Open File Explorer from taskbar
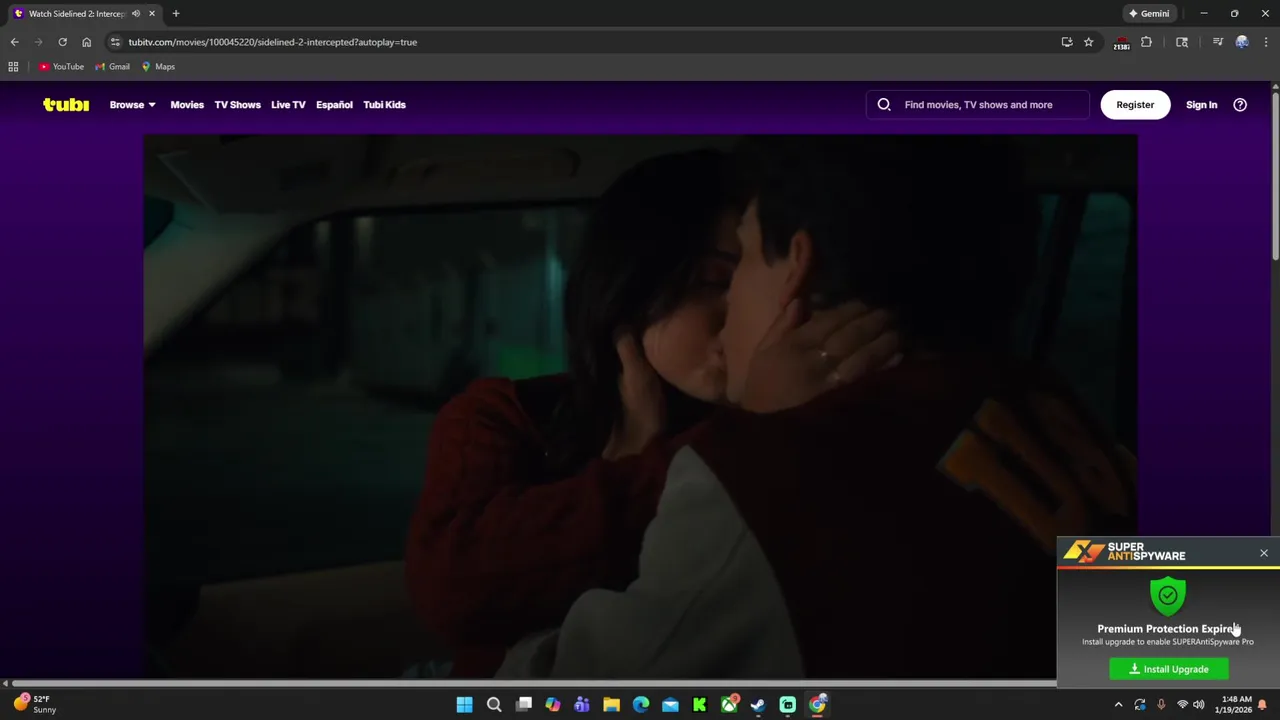The image size is (1280, 720). [x=611, y=705]
